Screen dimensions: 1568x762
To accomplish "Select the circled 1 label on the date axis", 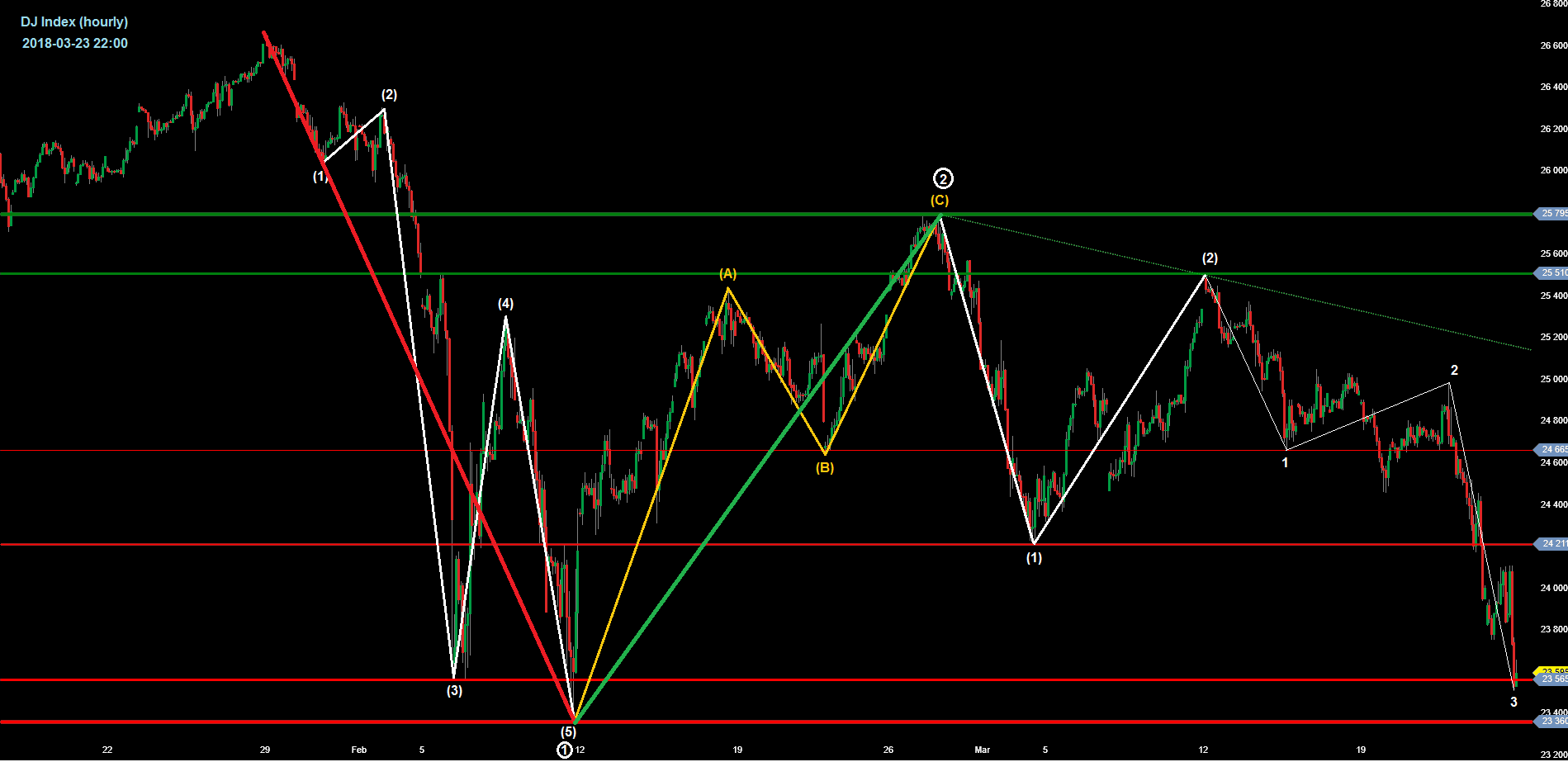I will tap(565, 750).
